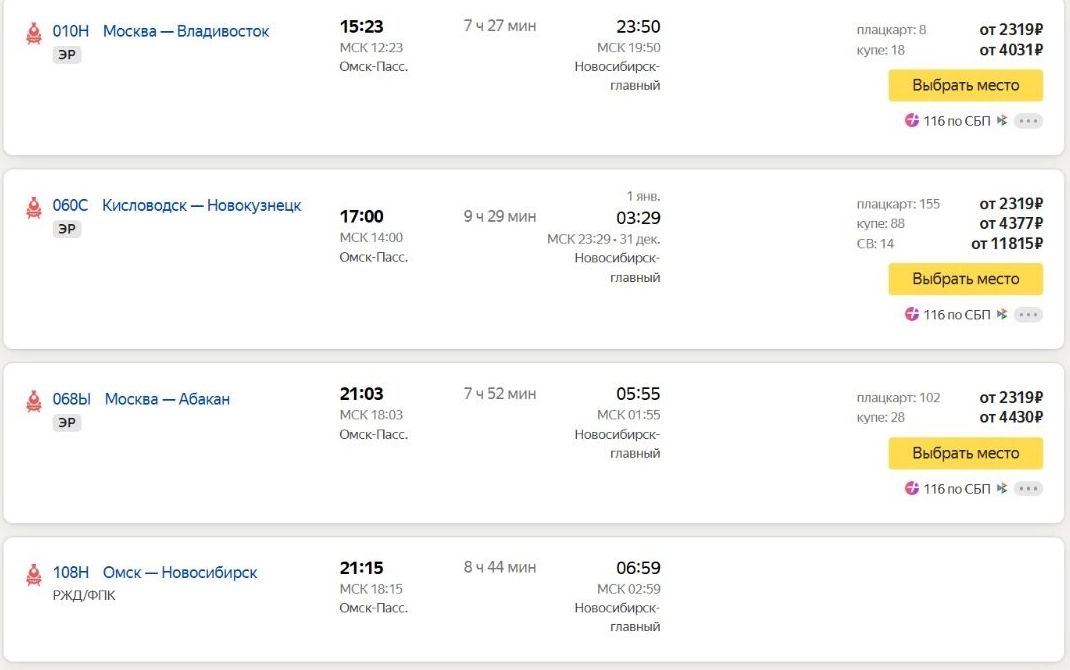Screen dimensions: 1070x670
Task: Click купе price от 4031₽ on train 010Н
Action: coord(1011,50)
